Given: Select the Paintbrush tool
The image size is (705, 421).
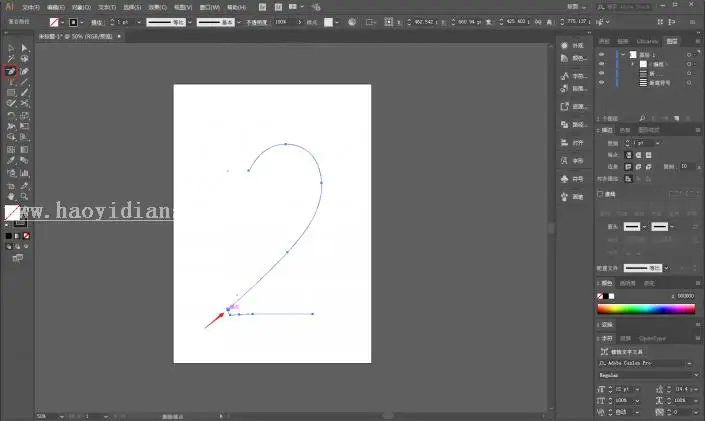Looking at the screenshot, I should tap(24, 93).
